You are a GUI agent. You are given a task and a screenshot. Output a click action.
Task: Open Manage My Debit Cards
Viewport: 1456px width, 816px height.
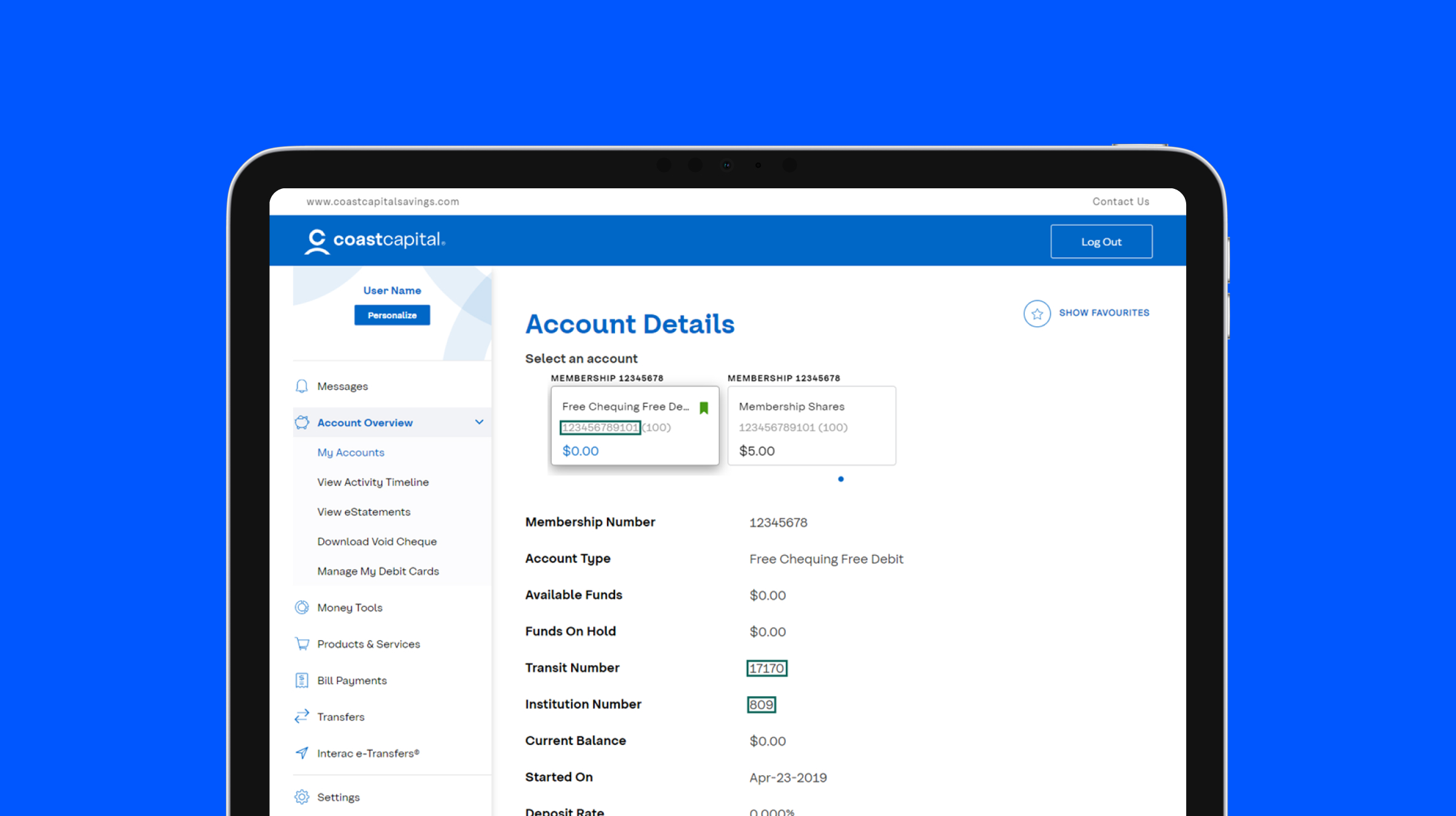pos(378,571)
